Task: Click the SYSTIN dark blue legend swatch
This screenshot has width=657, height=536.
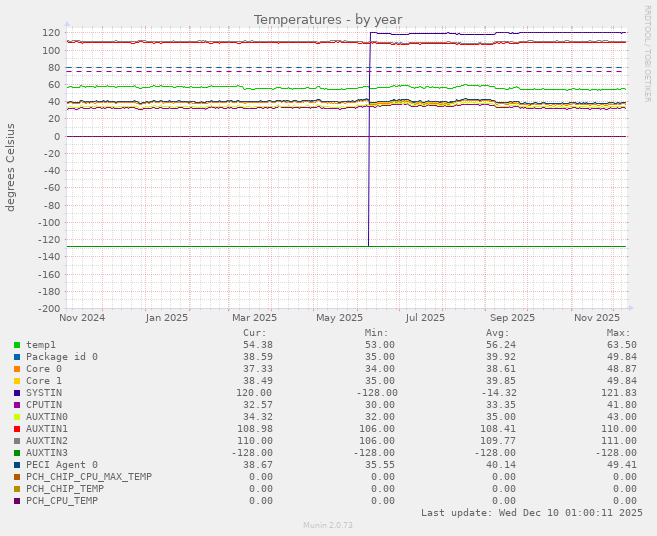Action: (x=17, y=393)
